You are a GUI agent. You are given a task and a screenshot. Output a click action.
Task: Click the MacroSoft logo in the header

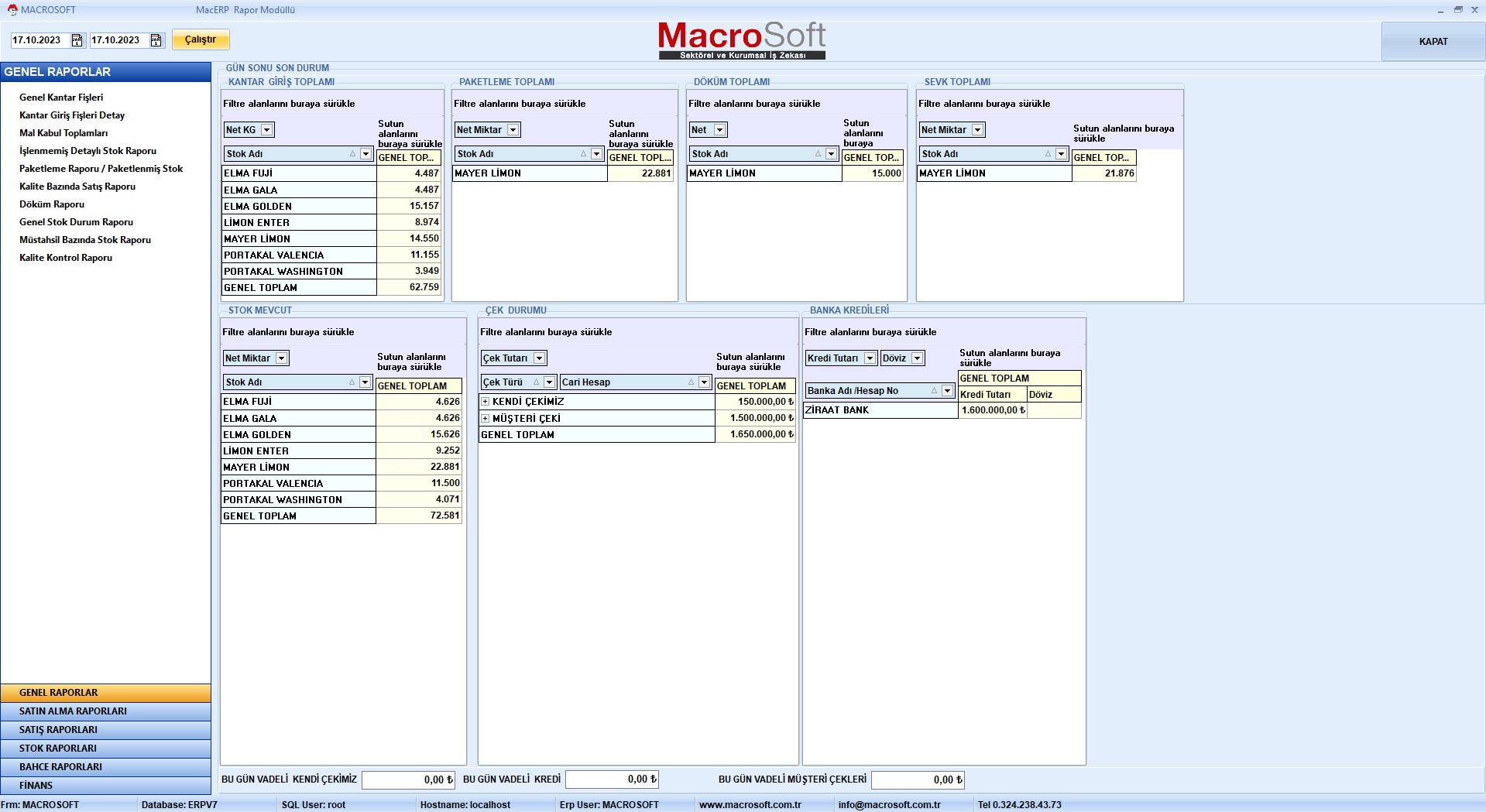(741, 39)
